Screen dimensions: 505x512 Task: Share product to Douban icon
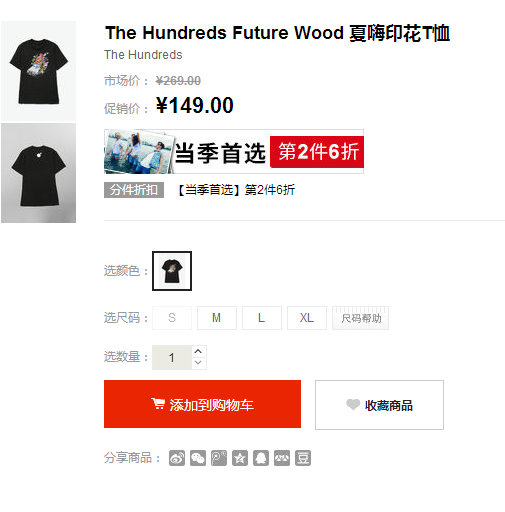tap(303, 458)
